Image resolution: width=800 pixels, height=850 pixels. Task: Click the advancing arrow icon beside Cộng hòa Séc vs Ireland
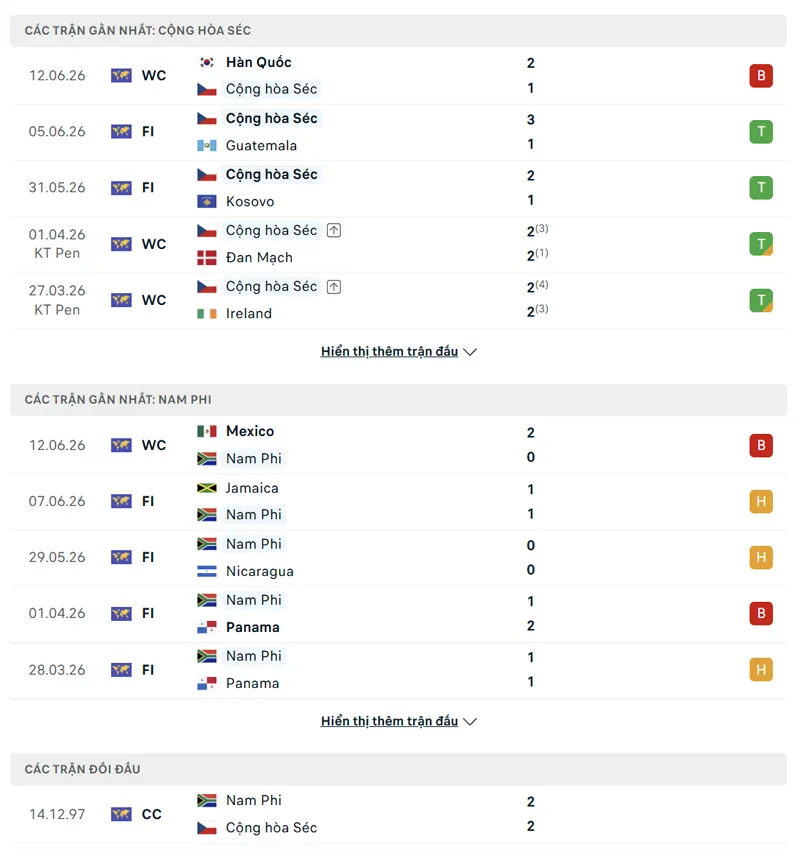pos(333,287)
